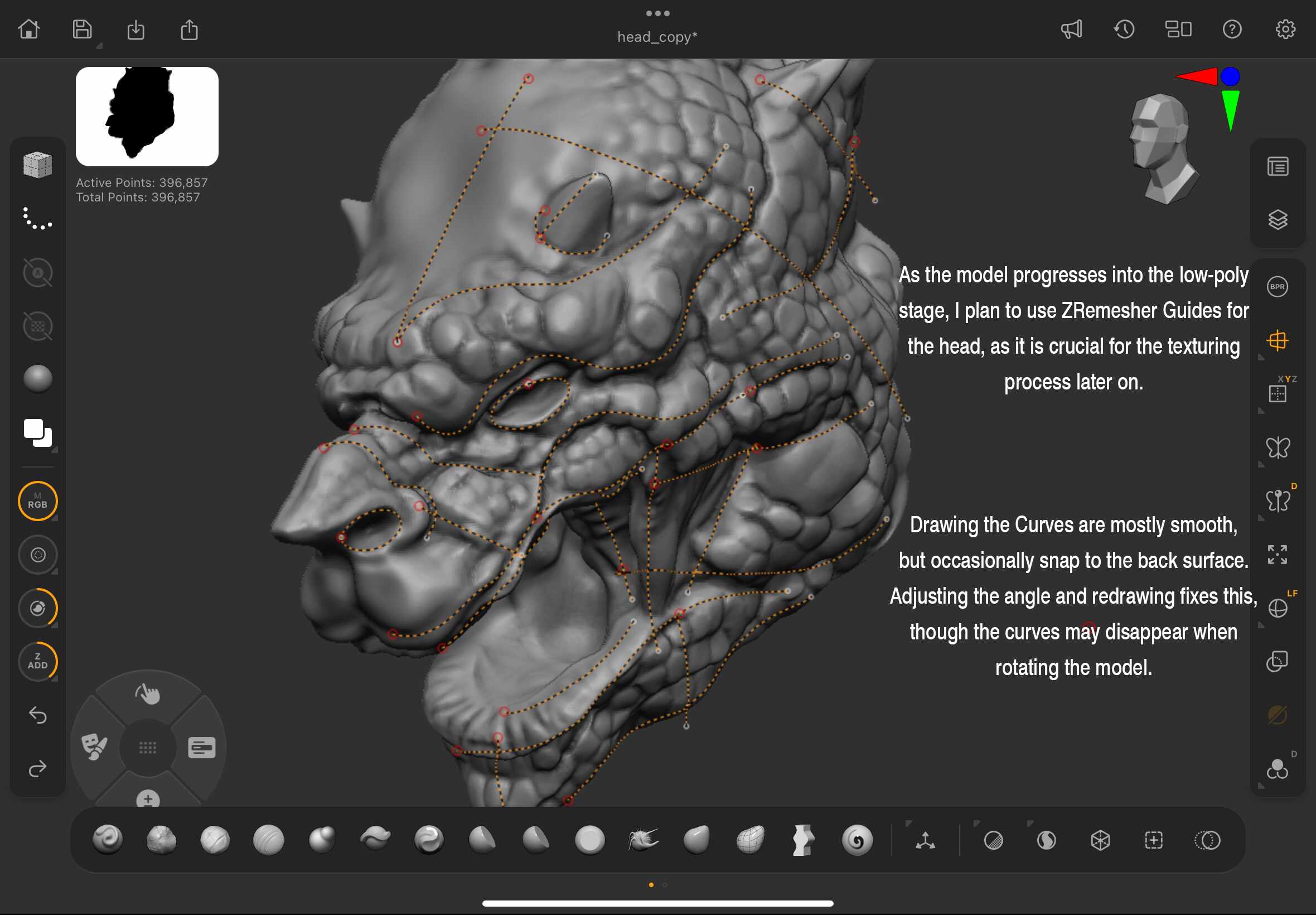Expand the save options corner arrow
This screenshot has width=1316, height=915.
point(99,46)
